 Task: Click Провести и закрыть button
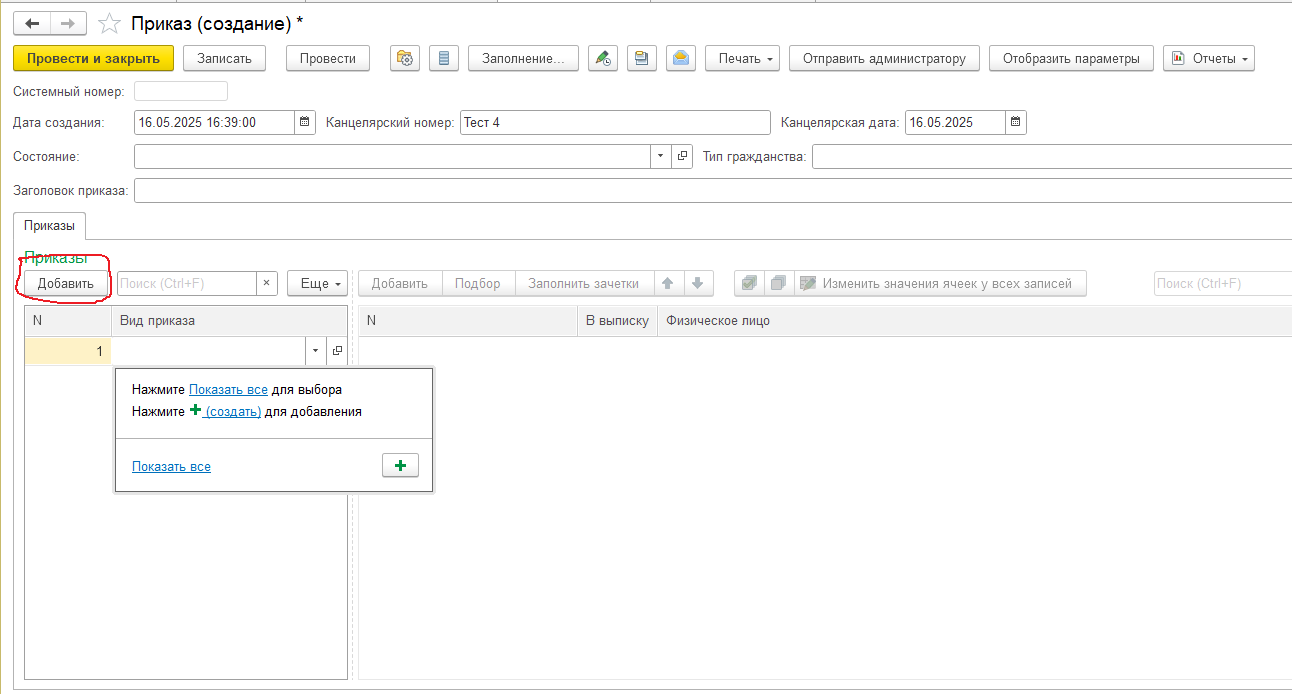(94, 59)
